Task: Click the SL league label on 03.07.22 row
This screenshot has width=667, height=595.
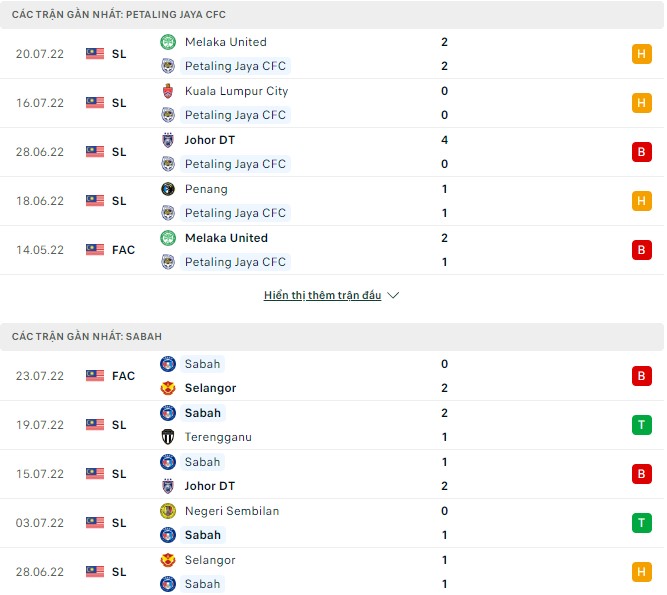Action: pos(119,523)
